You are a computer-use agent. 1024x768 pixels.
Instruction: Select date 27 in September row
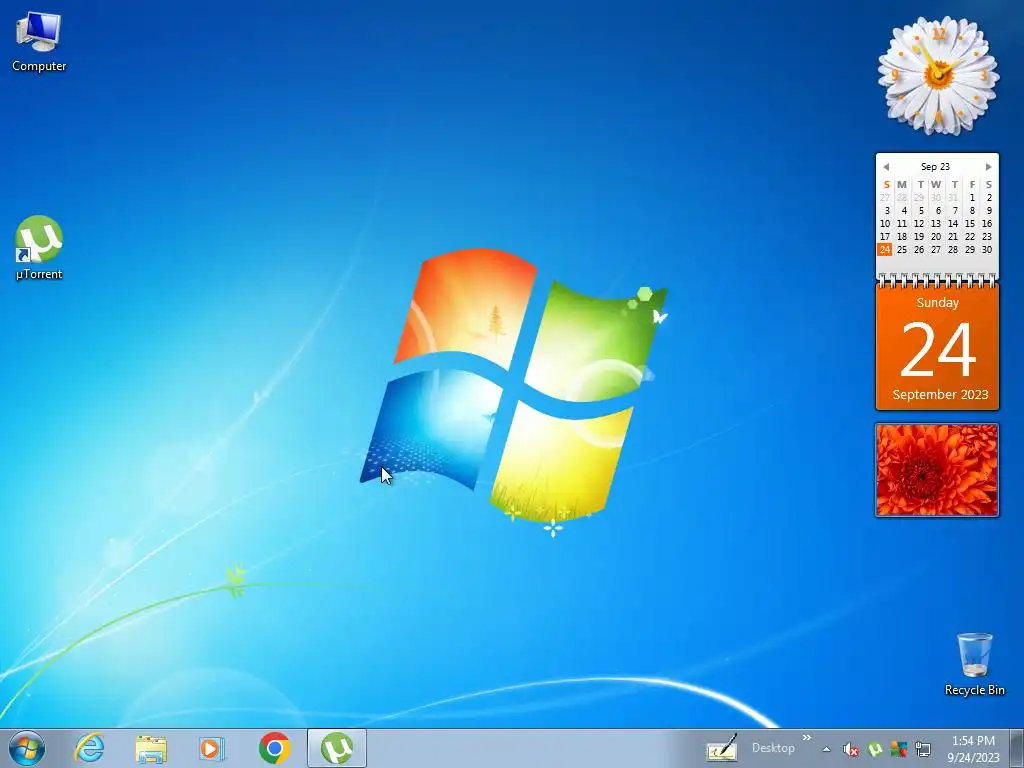(936, 249)
